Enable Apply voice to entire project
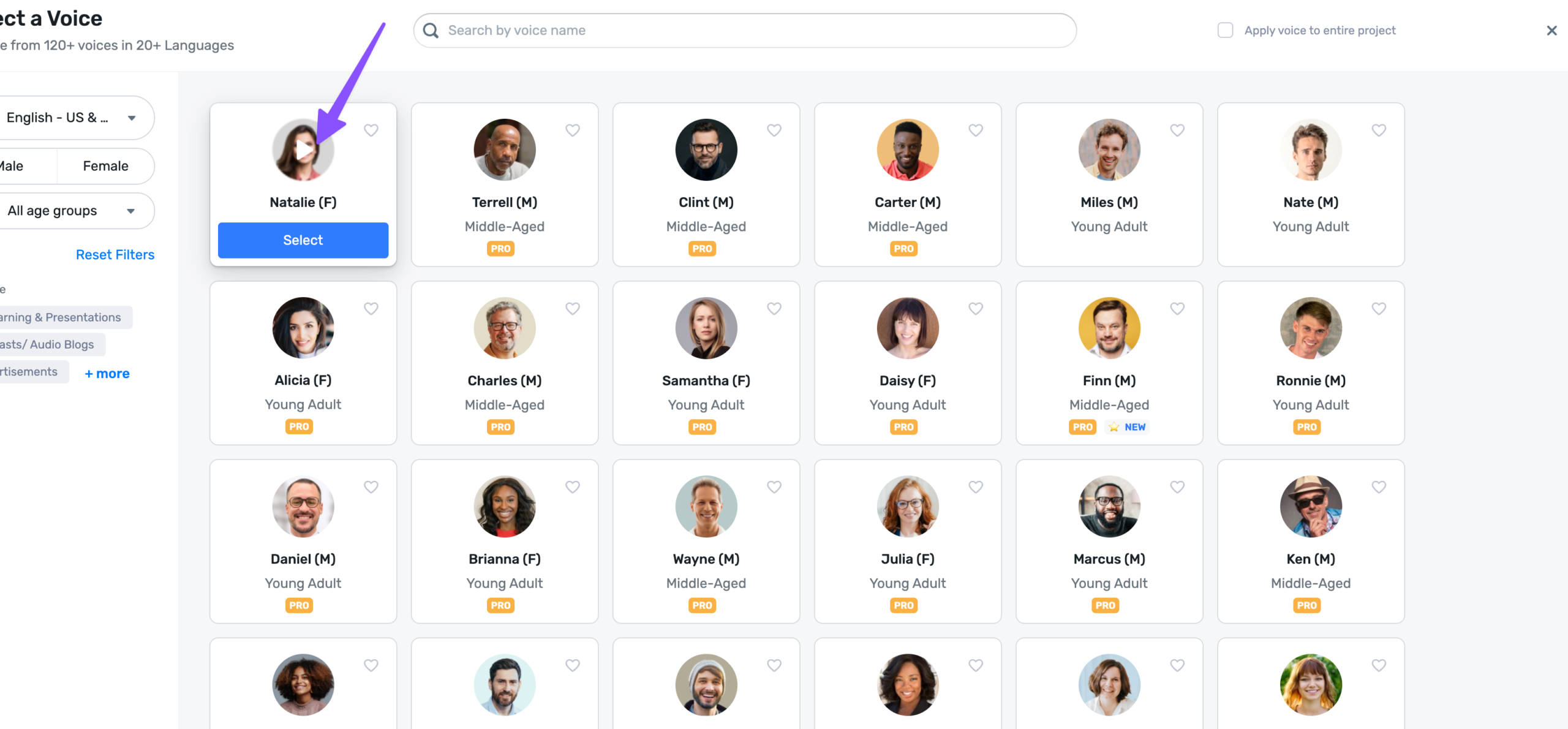The height and width of the screenshot is (729, 1568). (x=1225, y=31)
